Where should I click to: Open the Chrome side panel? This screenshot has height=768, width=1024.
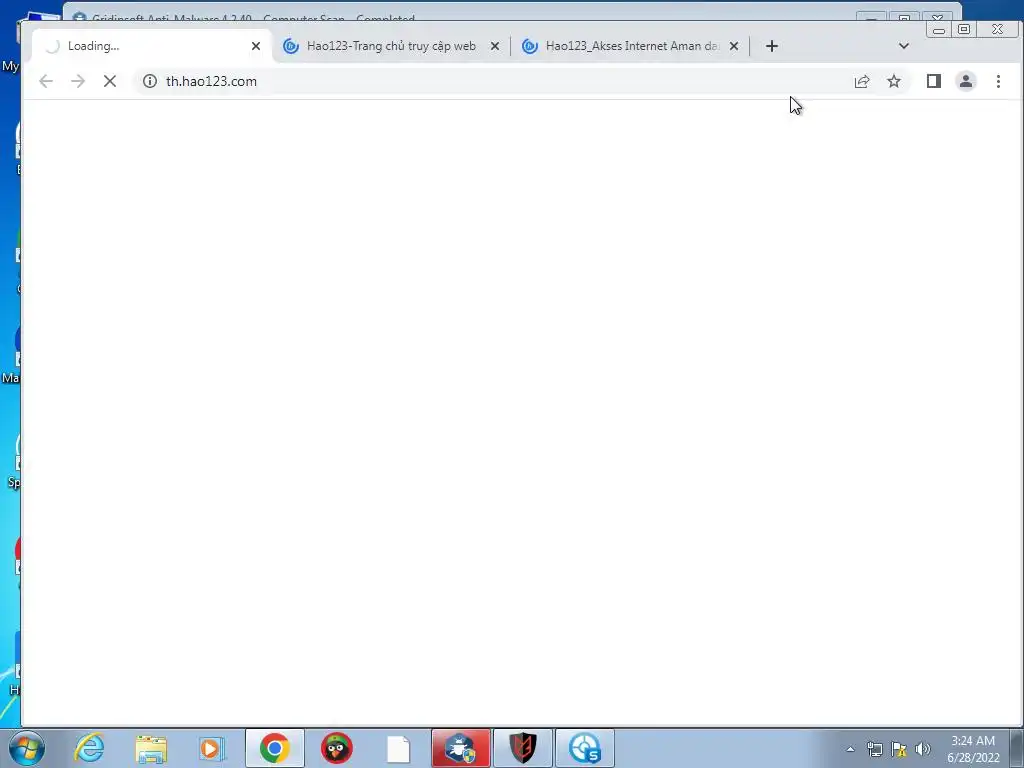(x=934, y=81)
